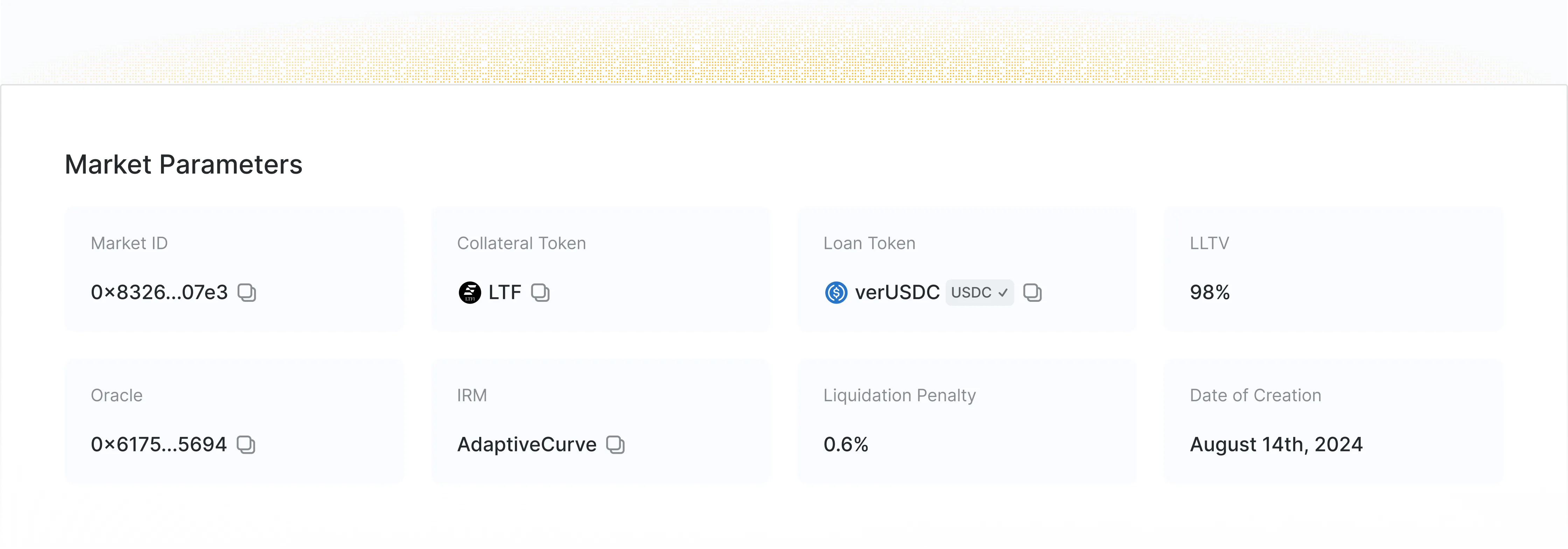1568x549 pixels.
Task: Click the AdaptiveCurve IRM label
Action: [526, 445]
